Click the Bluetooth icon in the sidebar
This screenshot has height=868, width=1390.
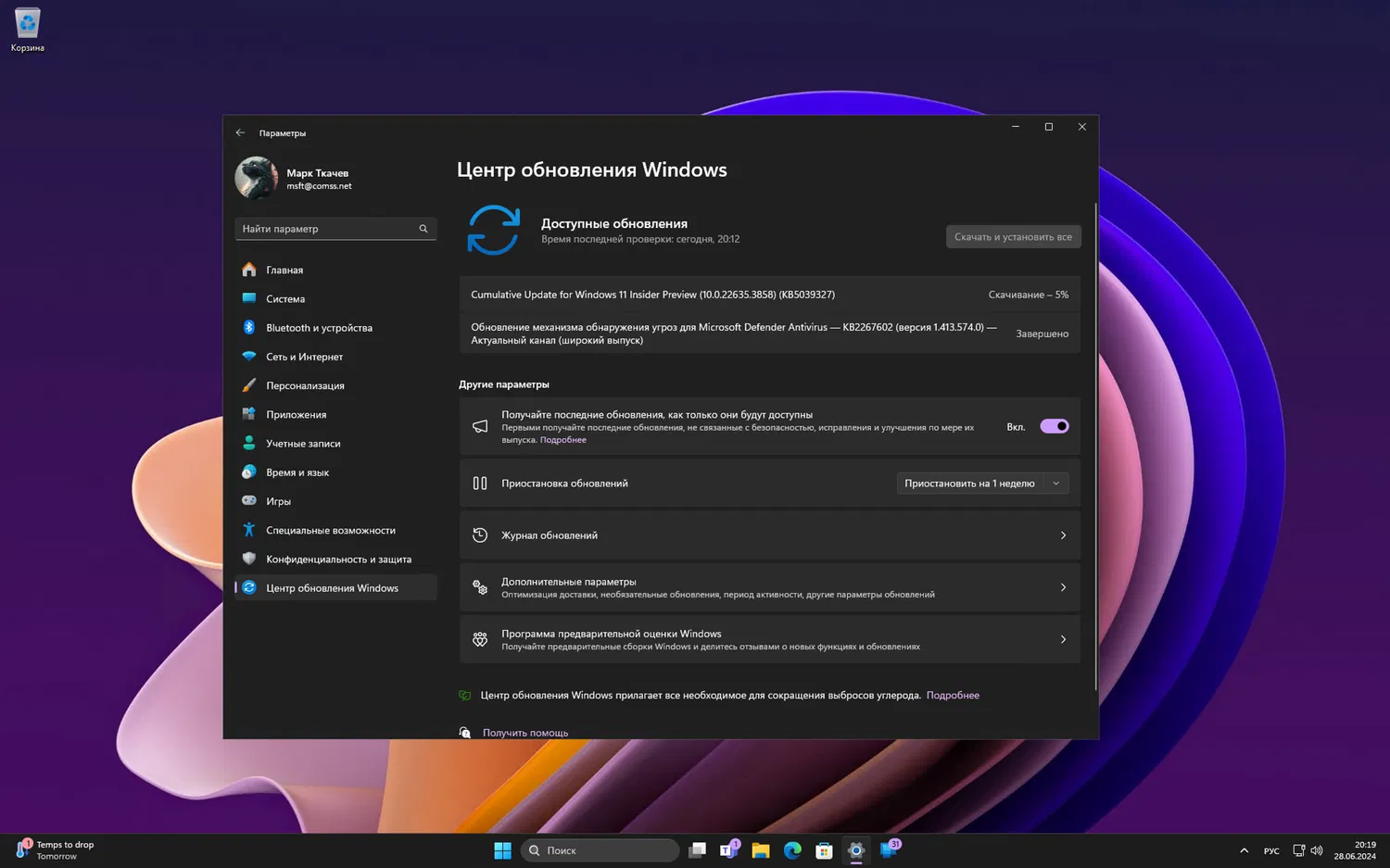tap(249, 327)
